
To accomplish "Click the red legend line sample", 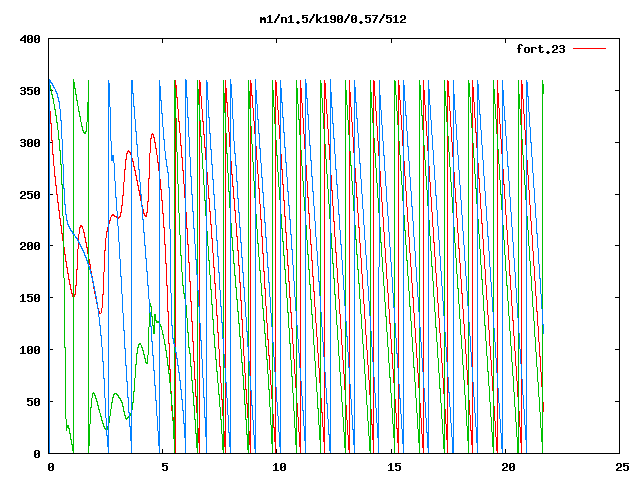I will click(x=589, y=49).
